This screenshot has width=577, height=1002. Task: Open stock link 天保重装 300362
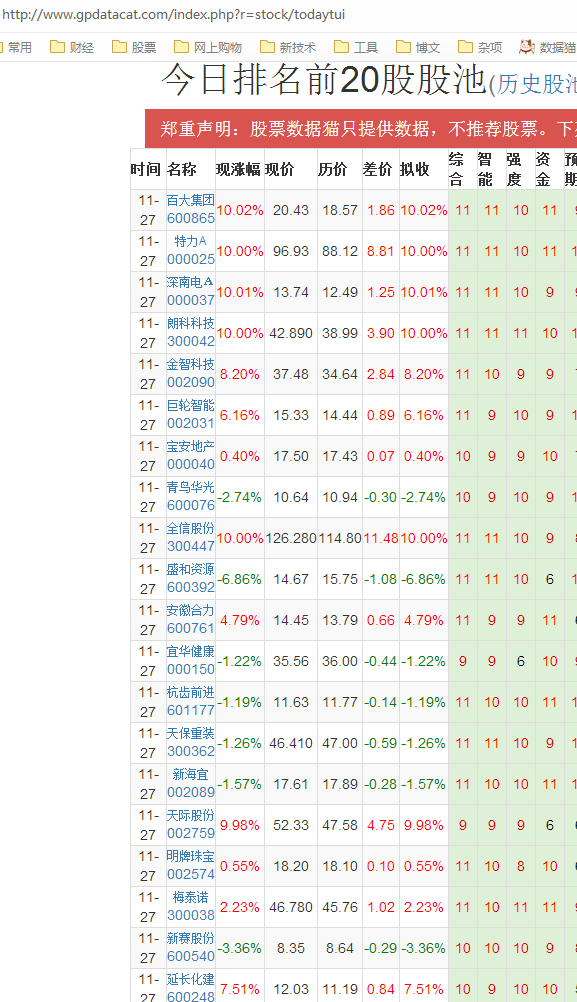[x=190, y=743]
